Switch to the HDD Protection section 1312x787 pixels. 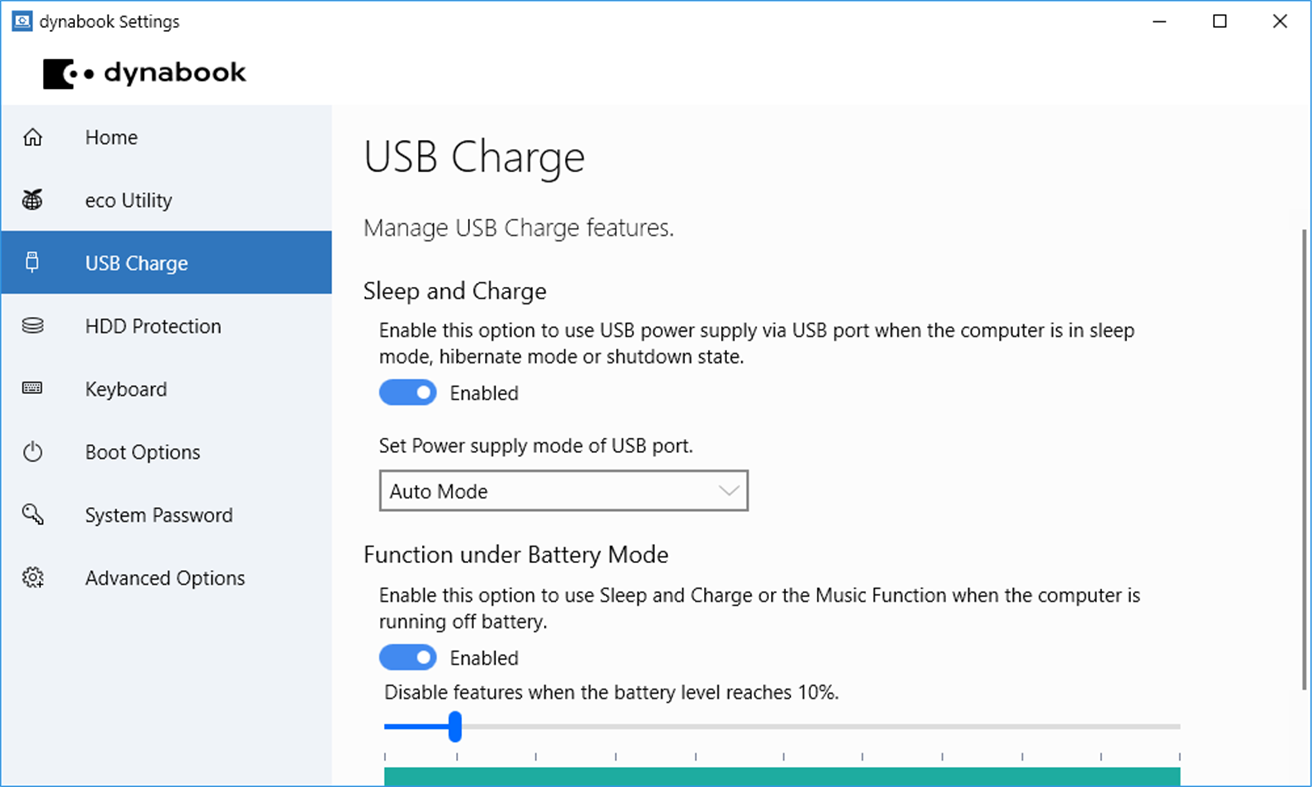click(x=152, y=325)
